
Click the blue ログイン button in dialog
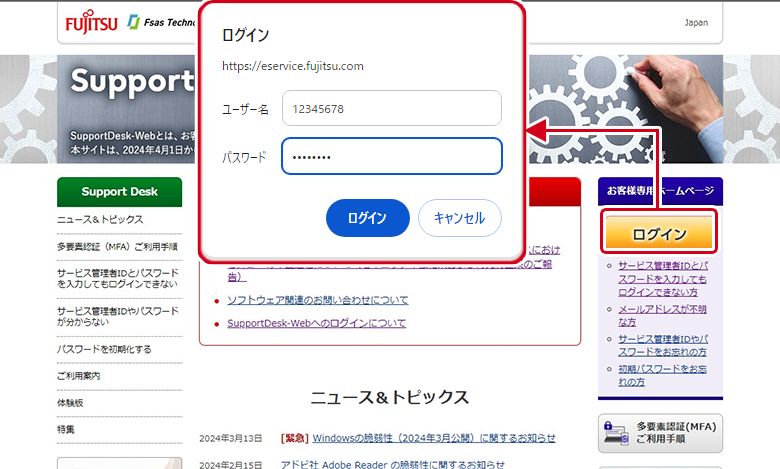[368, 218]
